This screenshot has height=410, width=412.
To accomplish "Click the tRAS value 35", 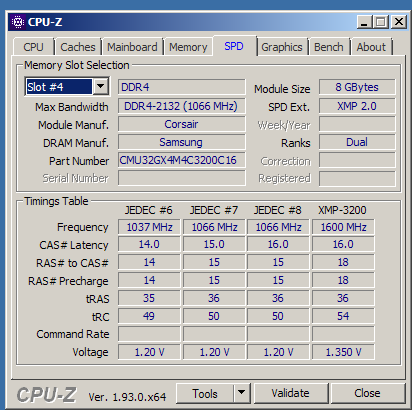I will 149,298.
